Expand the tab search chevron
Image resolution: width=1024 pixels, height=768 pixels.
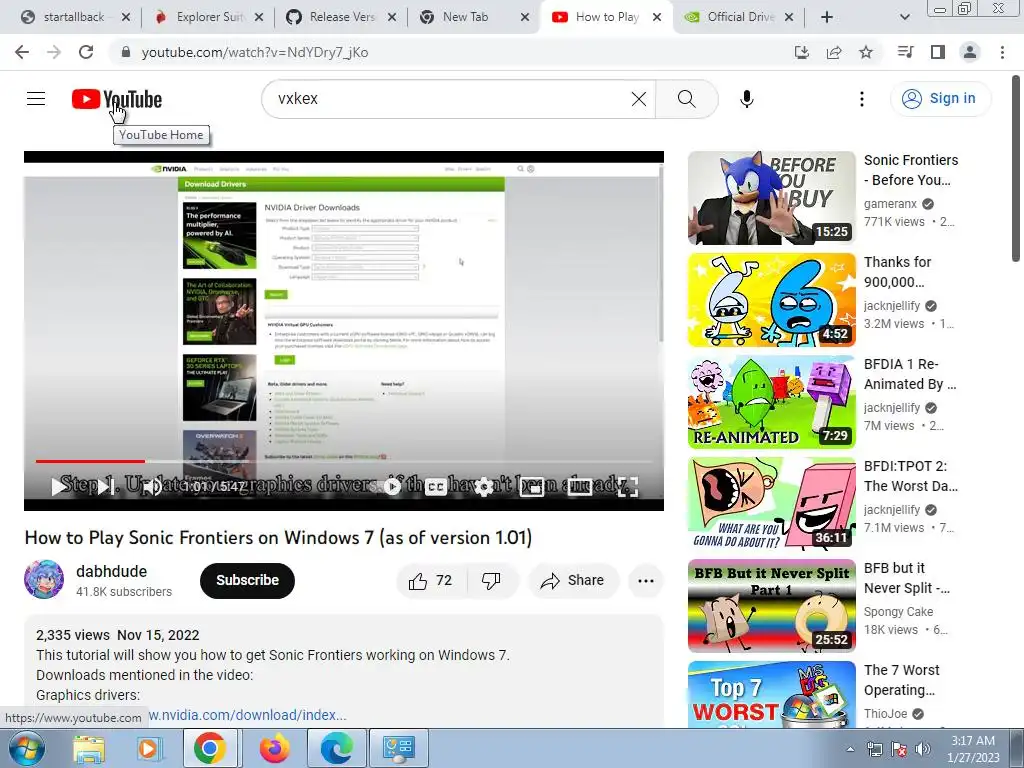click(904, 18)
